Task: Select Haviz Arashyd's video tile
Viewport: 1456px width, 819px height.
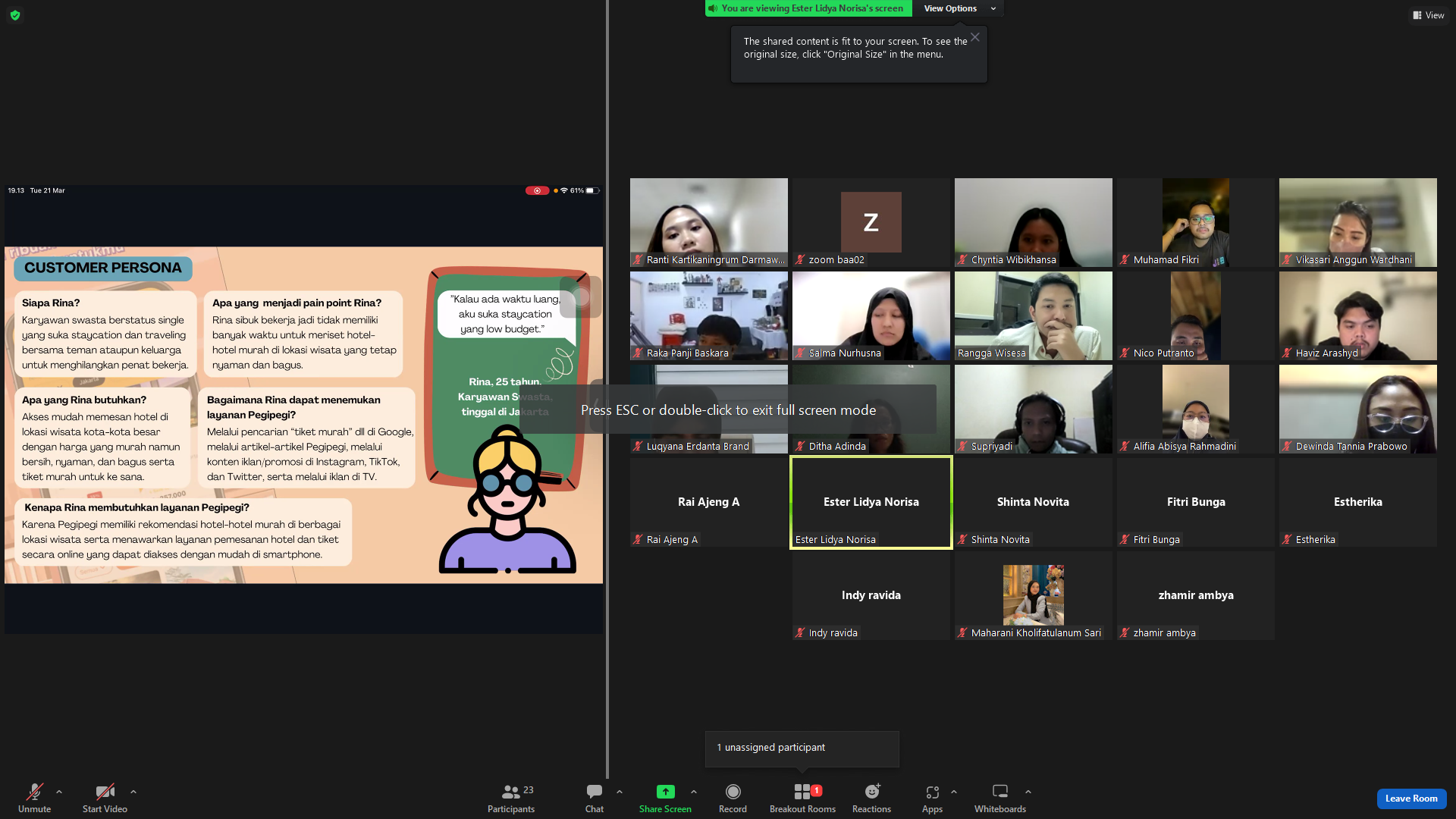Action: click(x=1358, y=315)
